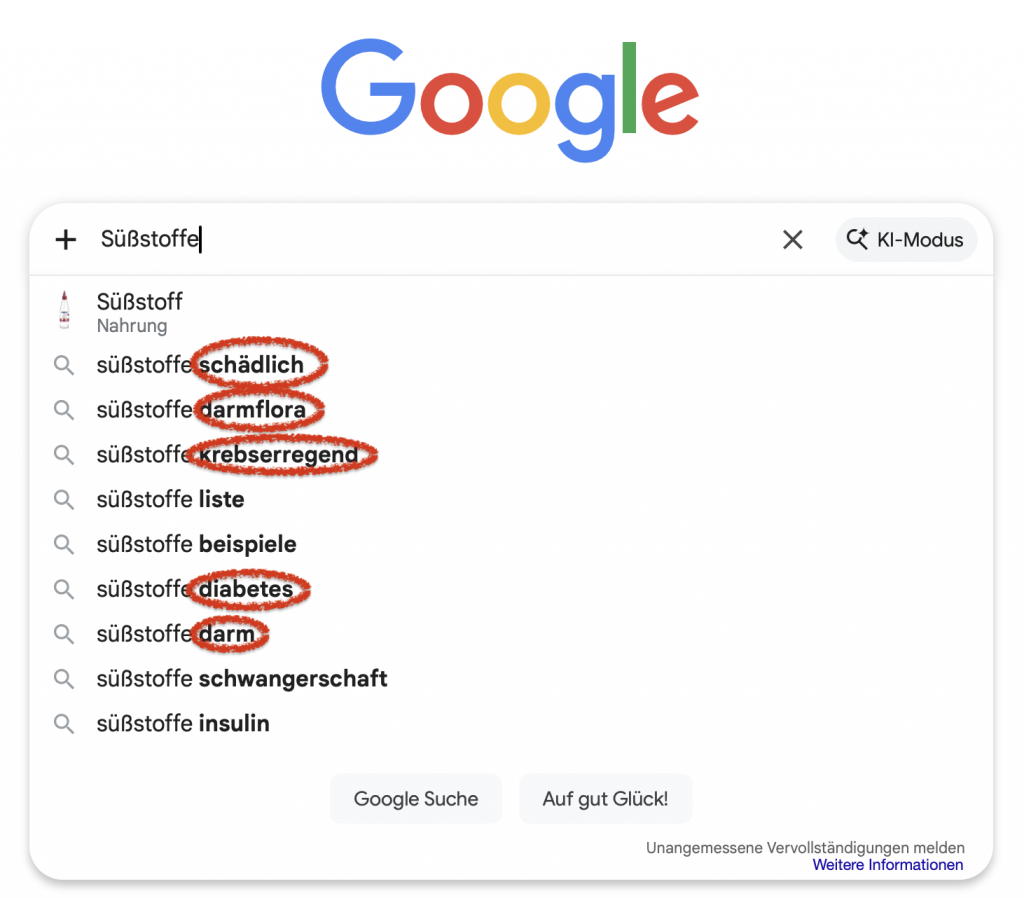This screenshot has height=898, width=1024.
Task: Select the süßstoffe liste suggestion
Action: (170, 499)
